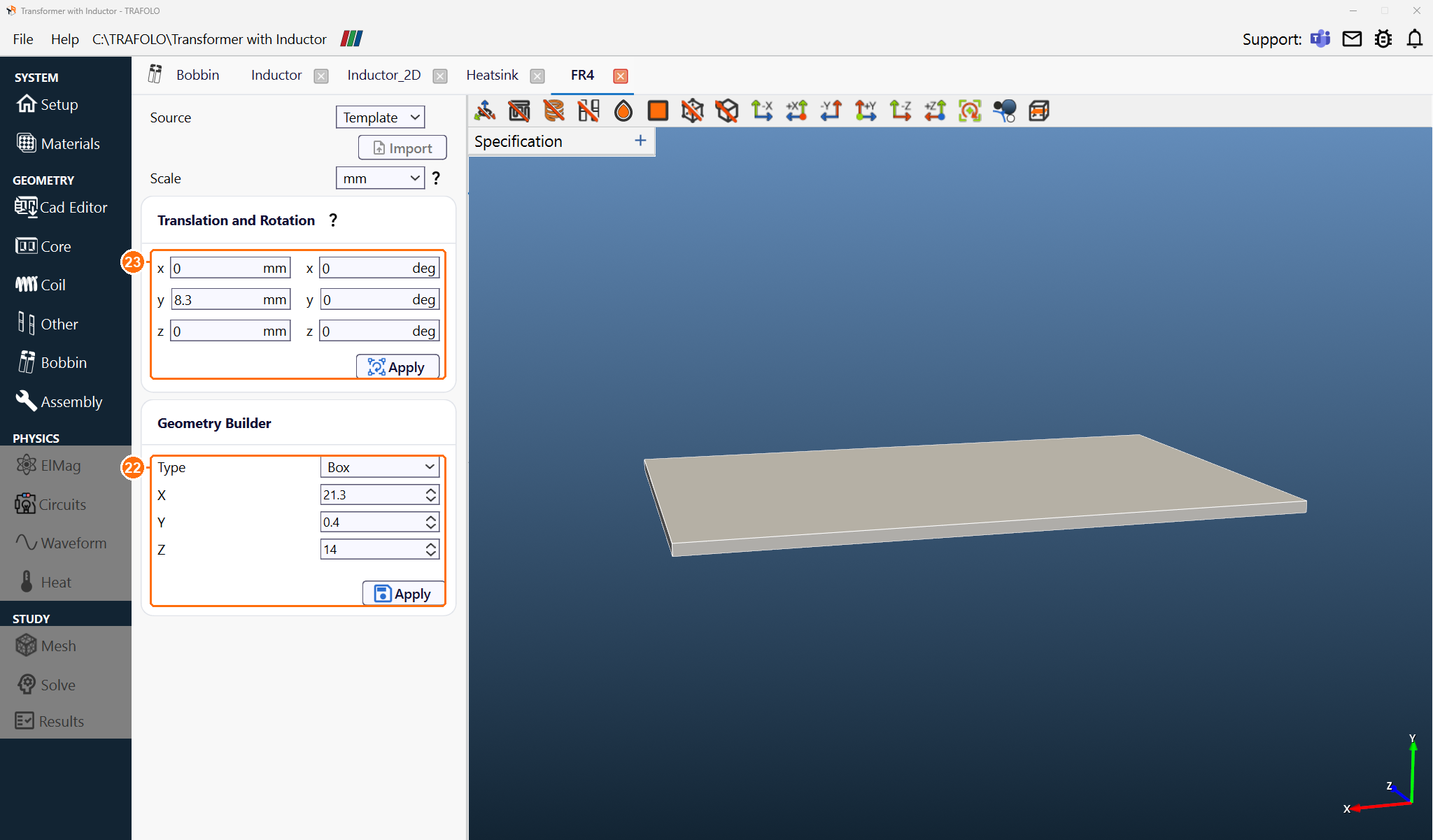Close the FR4 tab
This screenshot has width=1433, height=840.
point(620,76)
